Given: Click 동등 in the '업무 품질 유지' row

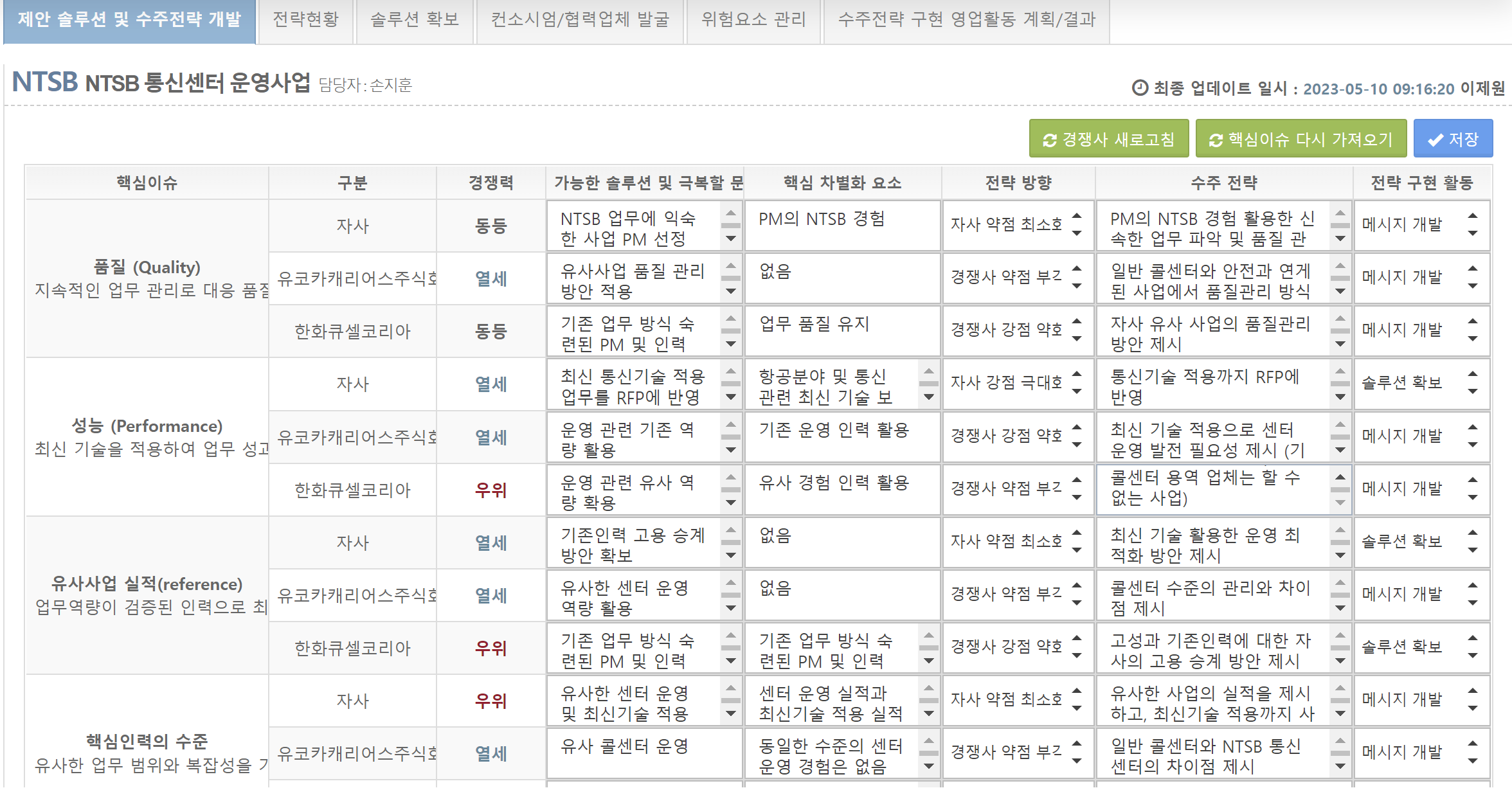Looking at the screenshot, I should click(x=491, y=332).
